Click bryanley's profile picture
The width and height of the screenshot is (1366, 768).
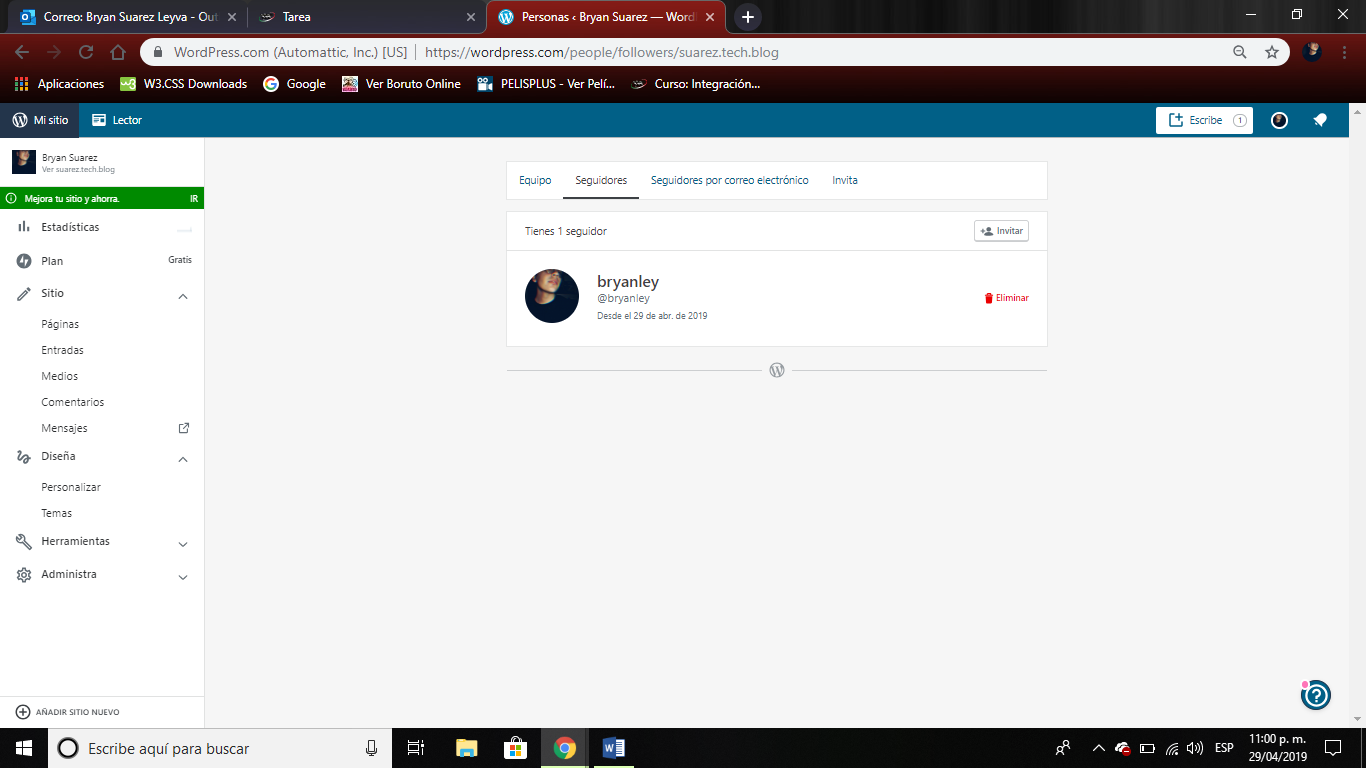552,296
